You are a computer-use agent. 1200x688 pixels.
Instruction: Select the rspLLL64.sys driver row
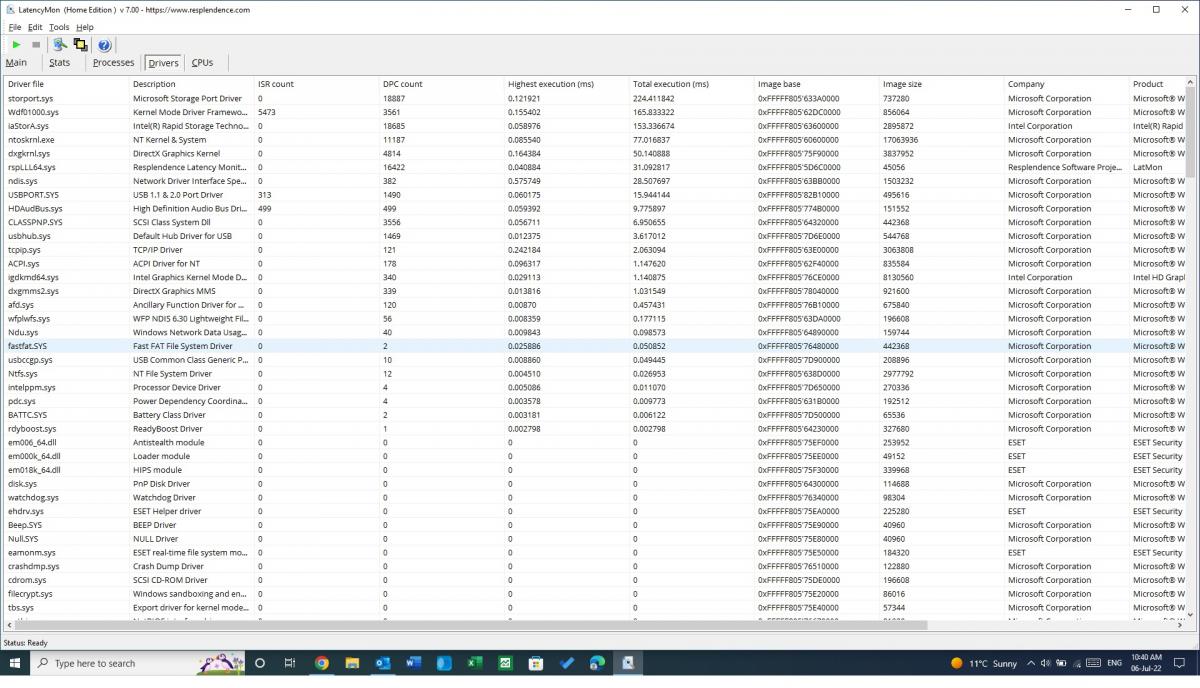coord(595,167)
